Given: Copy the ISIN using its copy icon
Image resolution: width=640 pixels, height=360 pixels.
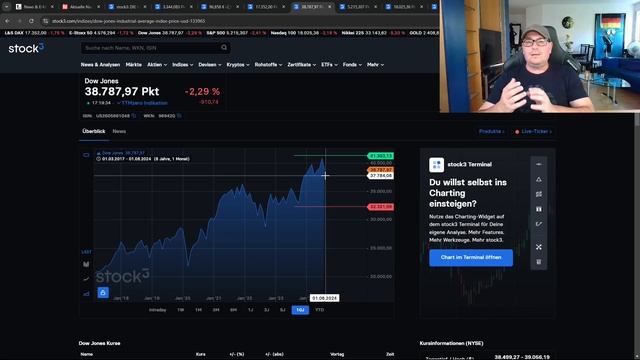Looking at the screenshot, I should pos(134,116).
